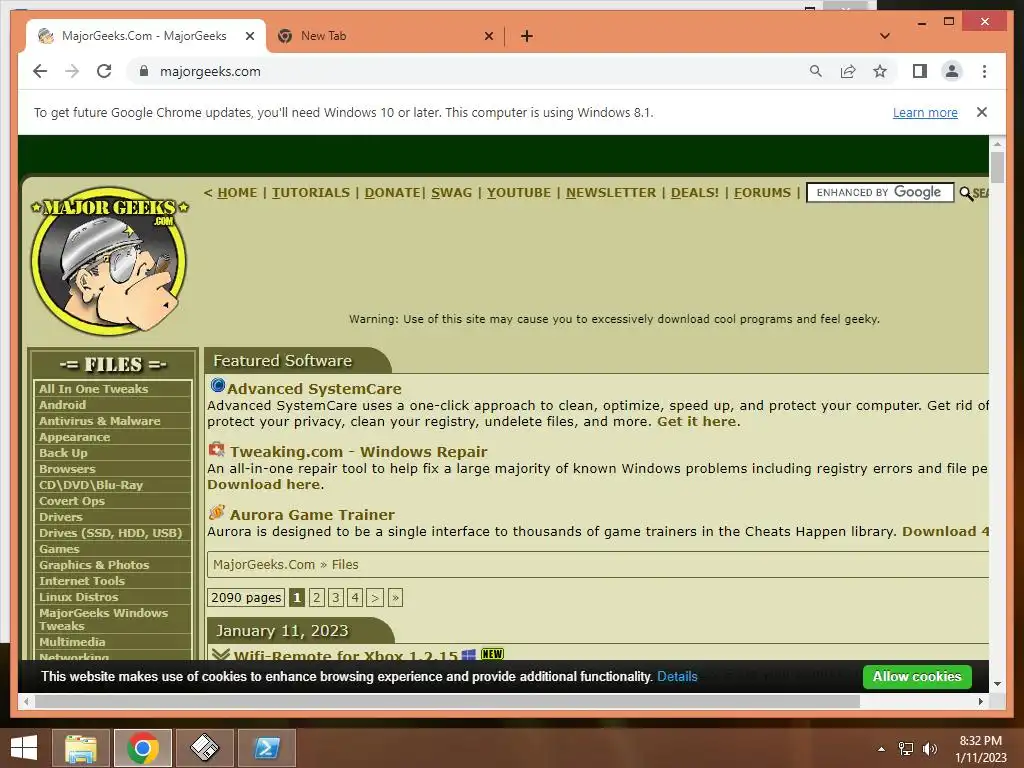1024x768 pixels.
Task: Click the Allow cookies button
Action: (917, 677)
